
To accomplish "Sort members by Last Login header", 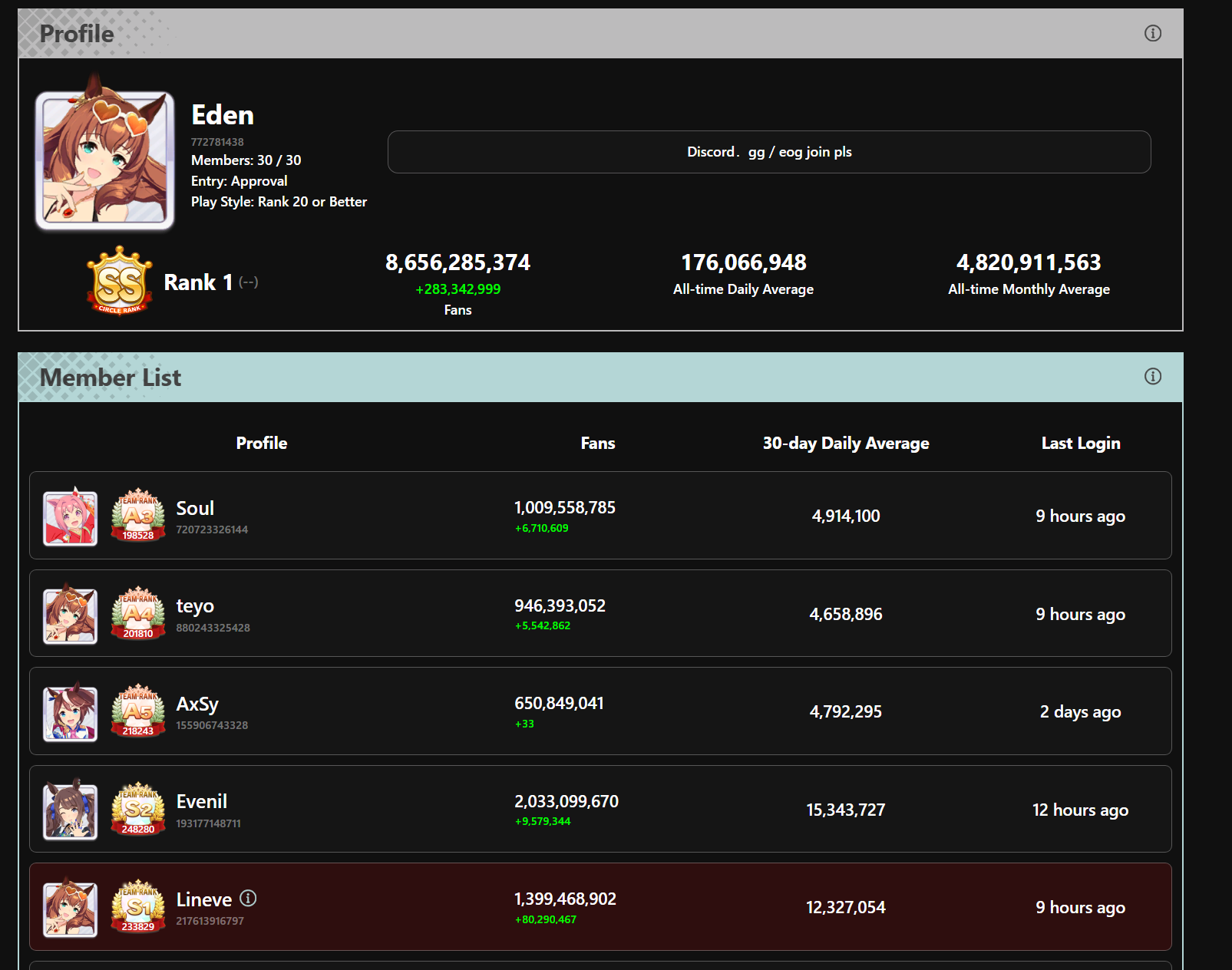I will [x=1081, y=443].
